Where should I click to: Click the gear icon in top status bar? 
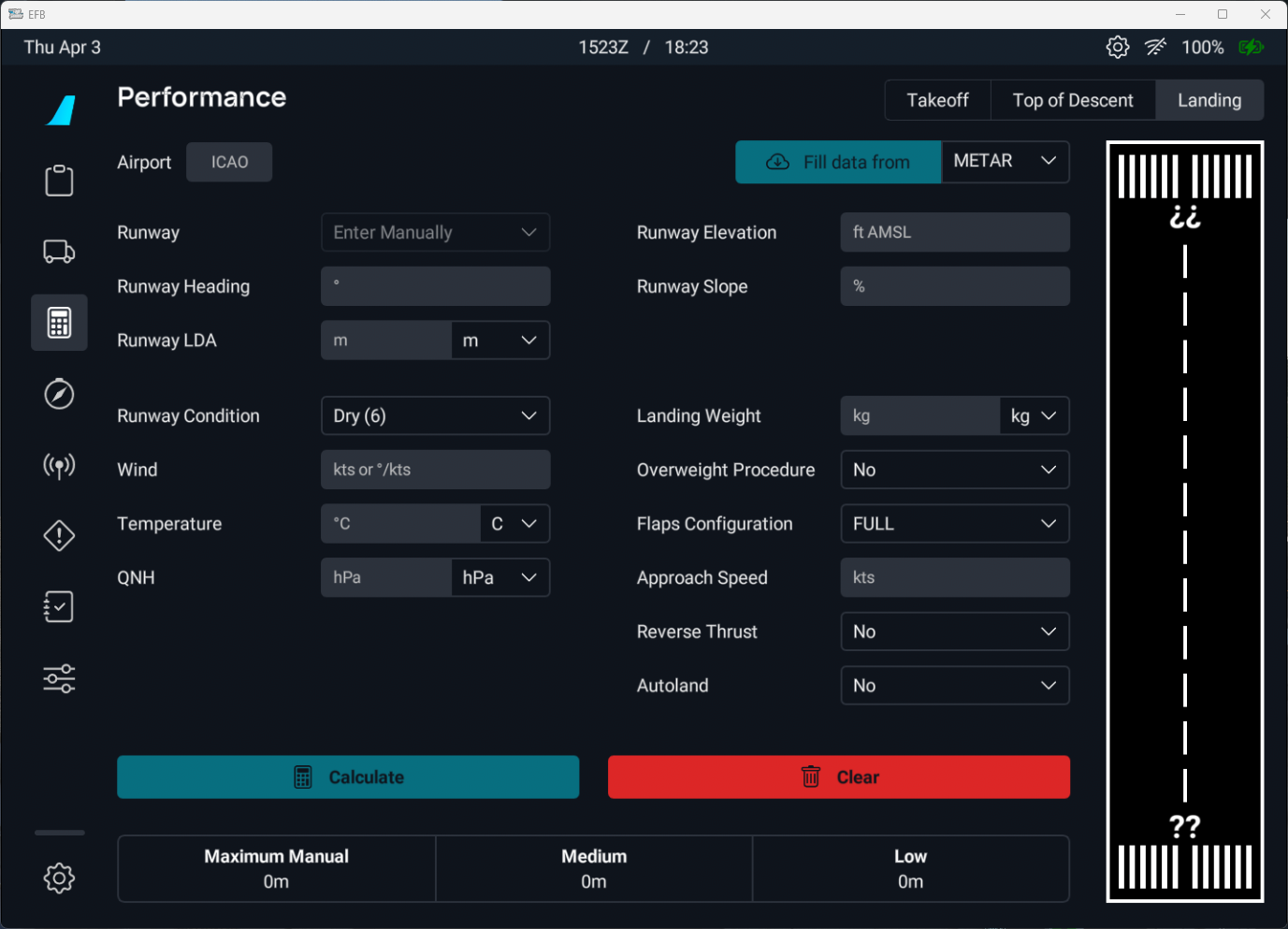[1117, 48]
